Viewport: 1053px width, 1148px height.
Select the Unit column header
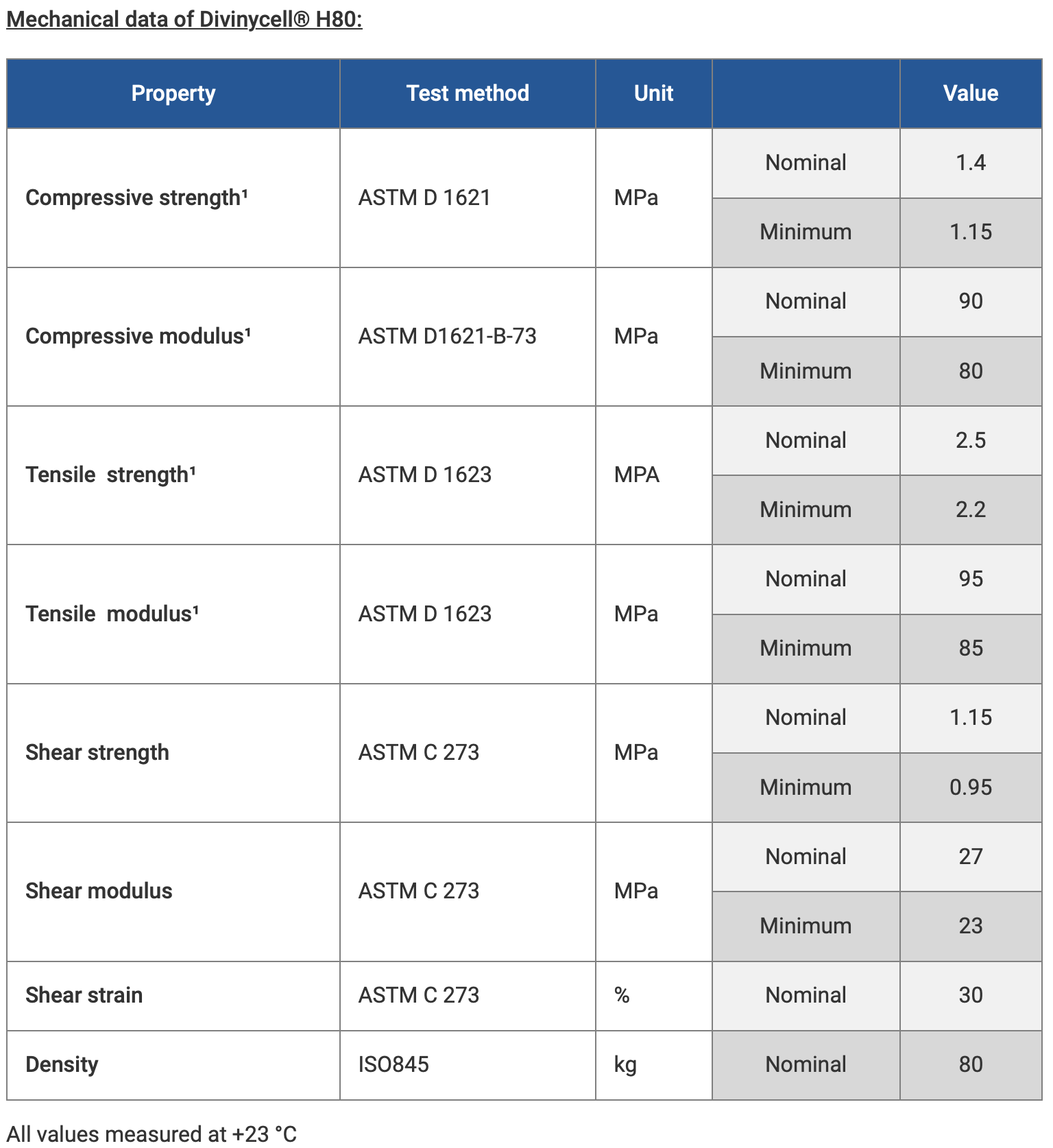click(x=653, y=93)
